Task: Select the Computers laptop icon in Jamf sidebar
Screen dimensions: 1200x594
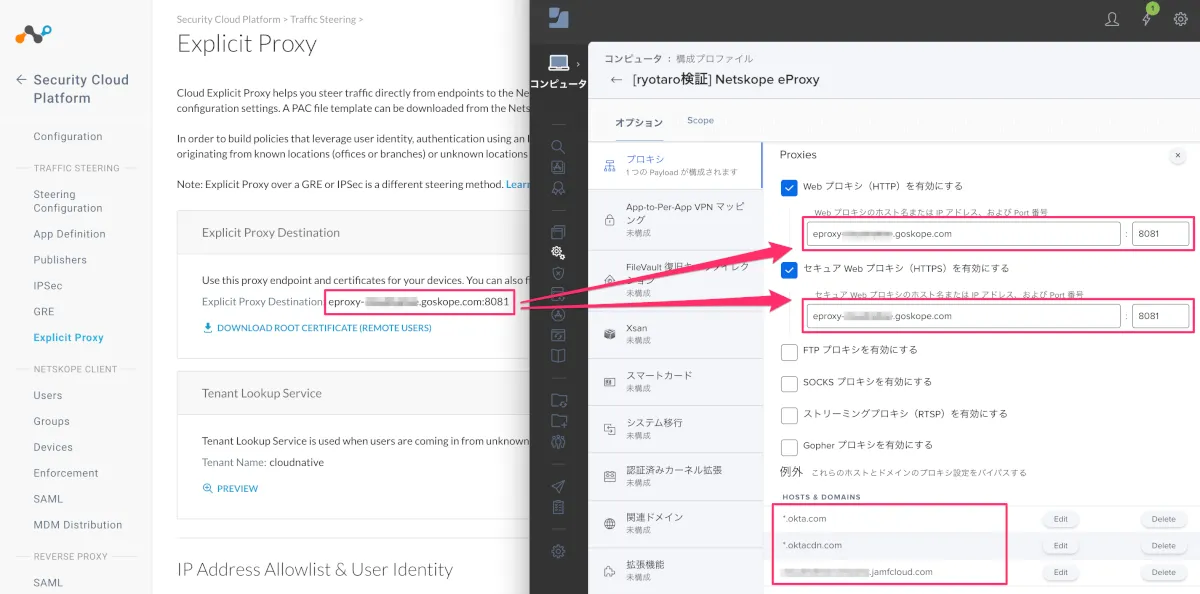Action: 558,64
